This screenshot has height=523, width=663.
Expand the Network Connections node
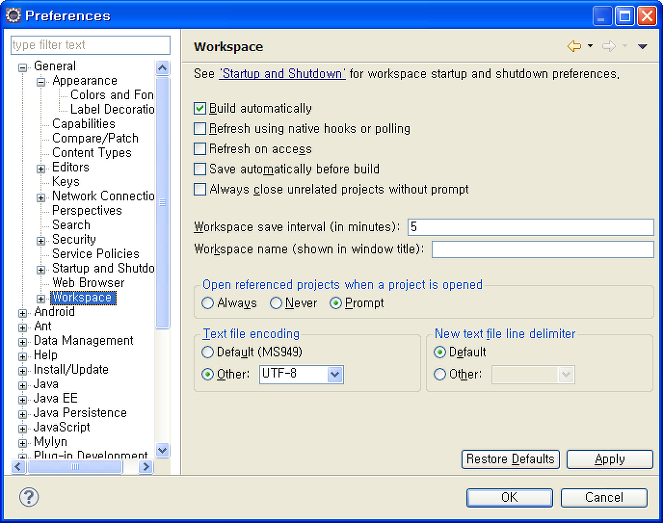tap(41, 197)
